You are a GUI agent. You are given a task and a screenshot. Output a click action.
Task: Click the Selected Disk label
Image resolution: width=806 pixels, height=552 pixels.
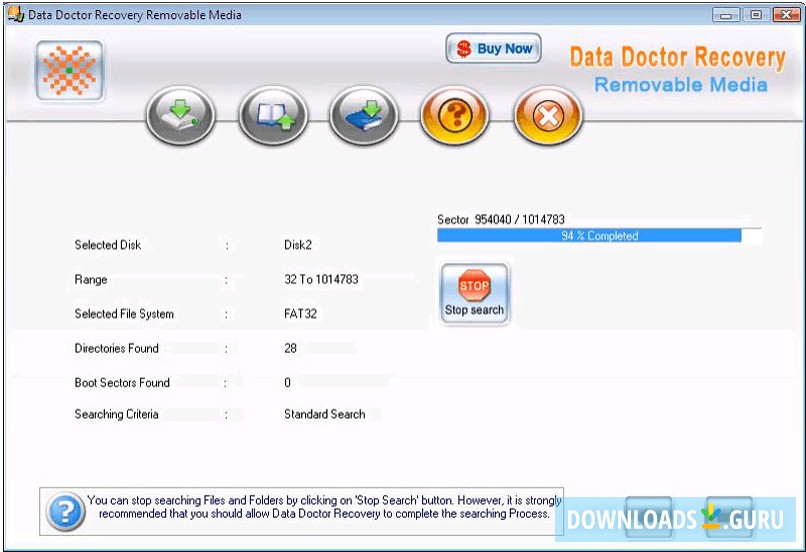(107, 245)
